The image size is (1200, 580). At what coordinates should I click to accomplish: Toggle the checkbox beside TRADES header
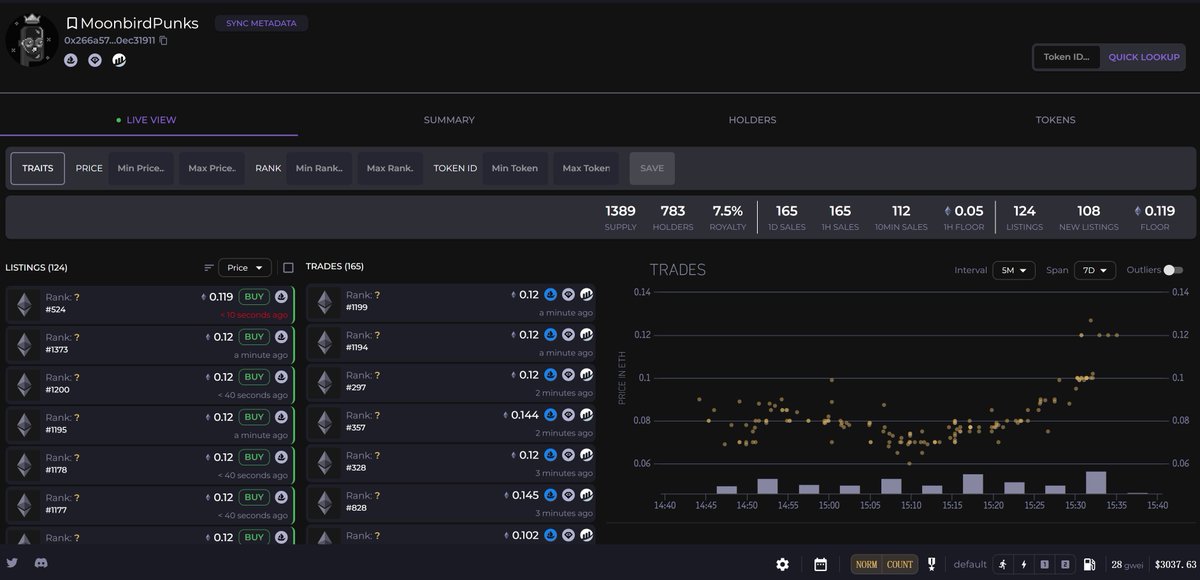[288, 268]
